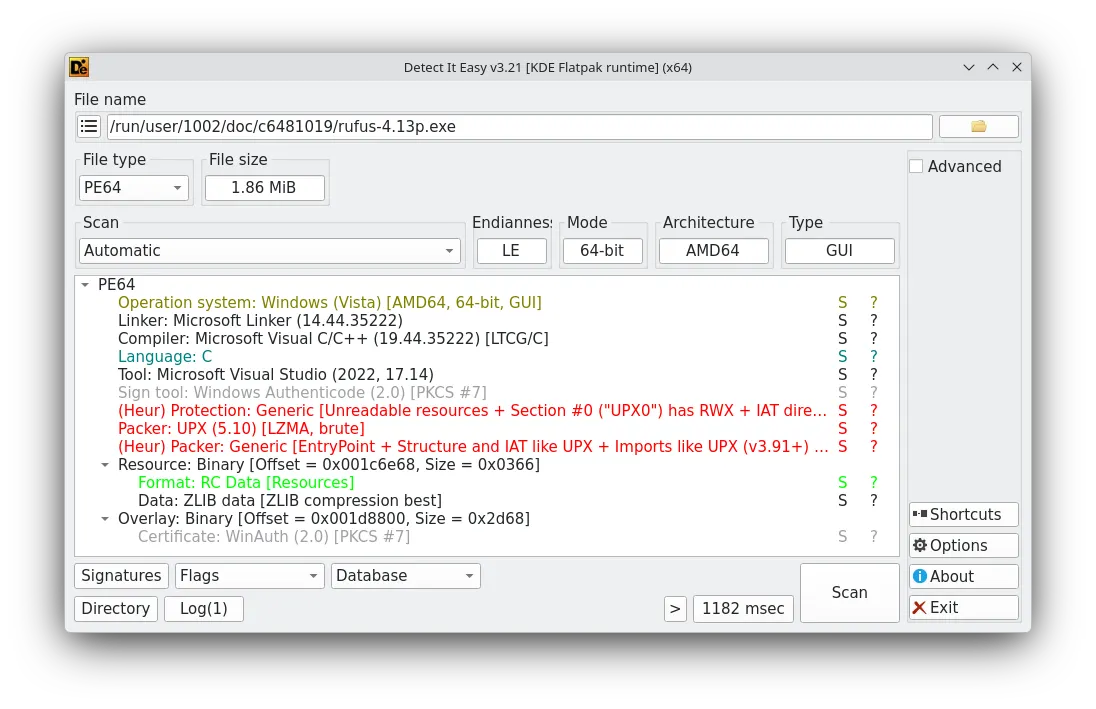1096x709 pixels.
Task: Start a scan with the Scan button
Action: pos(849,592)
